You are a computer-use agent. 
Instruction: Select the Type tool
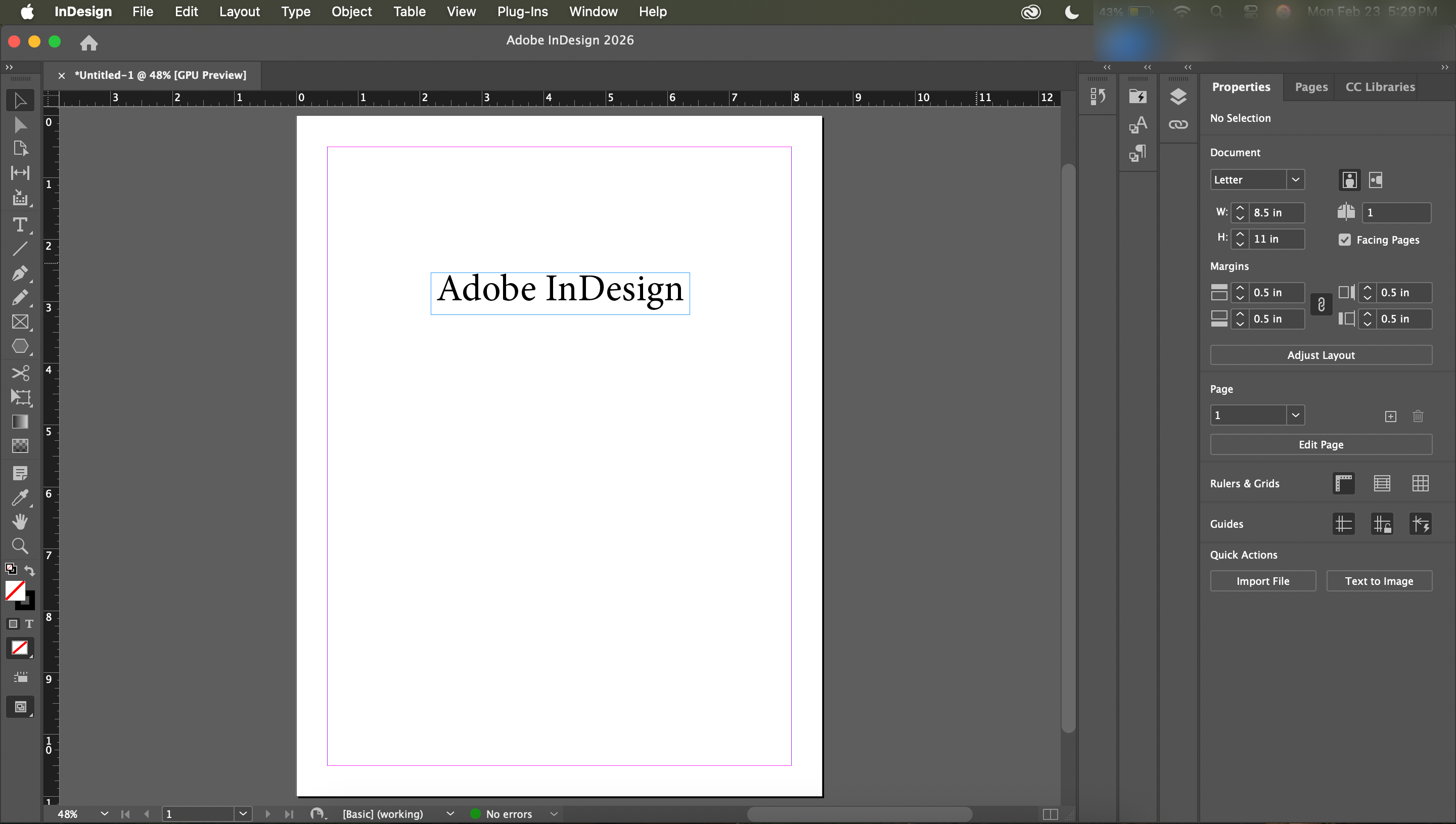point(20,225)
